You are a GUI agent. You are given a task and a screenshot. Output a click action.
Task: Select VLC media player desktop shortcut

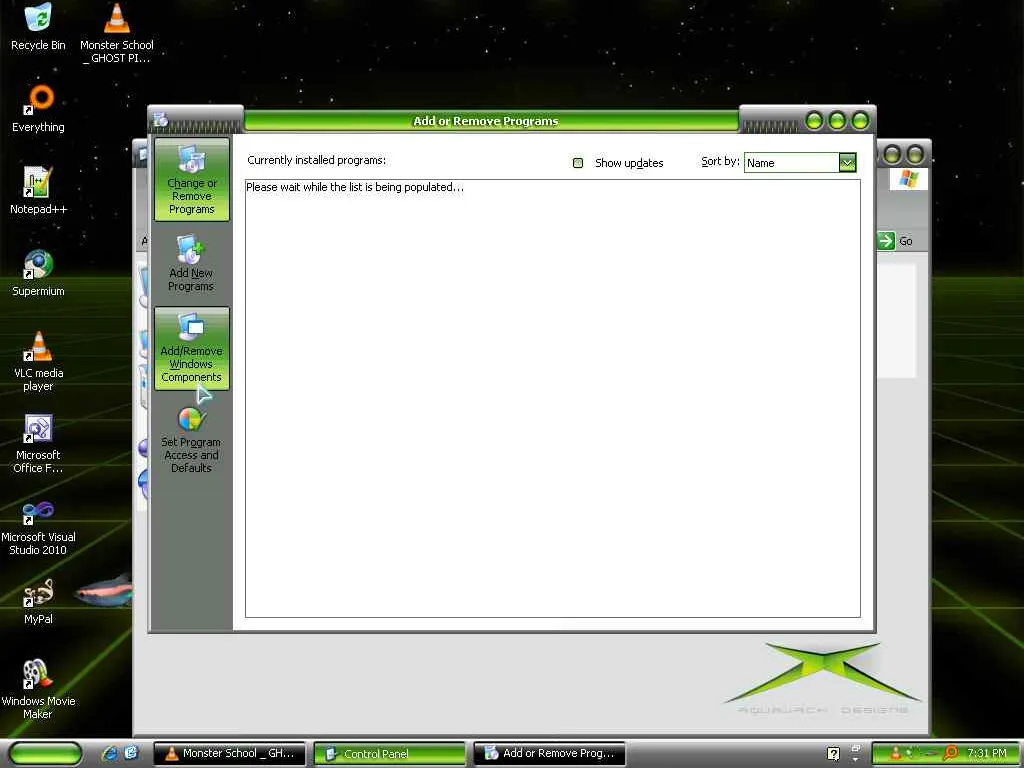(x=38, y=361)
